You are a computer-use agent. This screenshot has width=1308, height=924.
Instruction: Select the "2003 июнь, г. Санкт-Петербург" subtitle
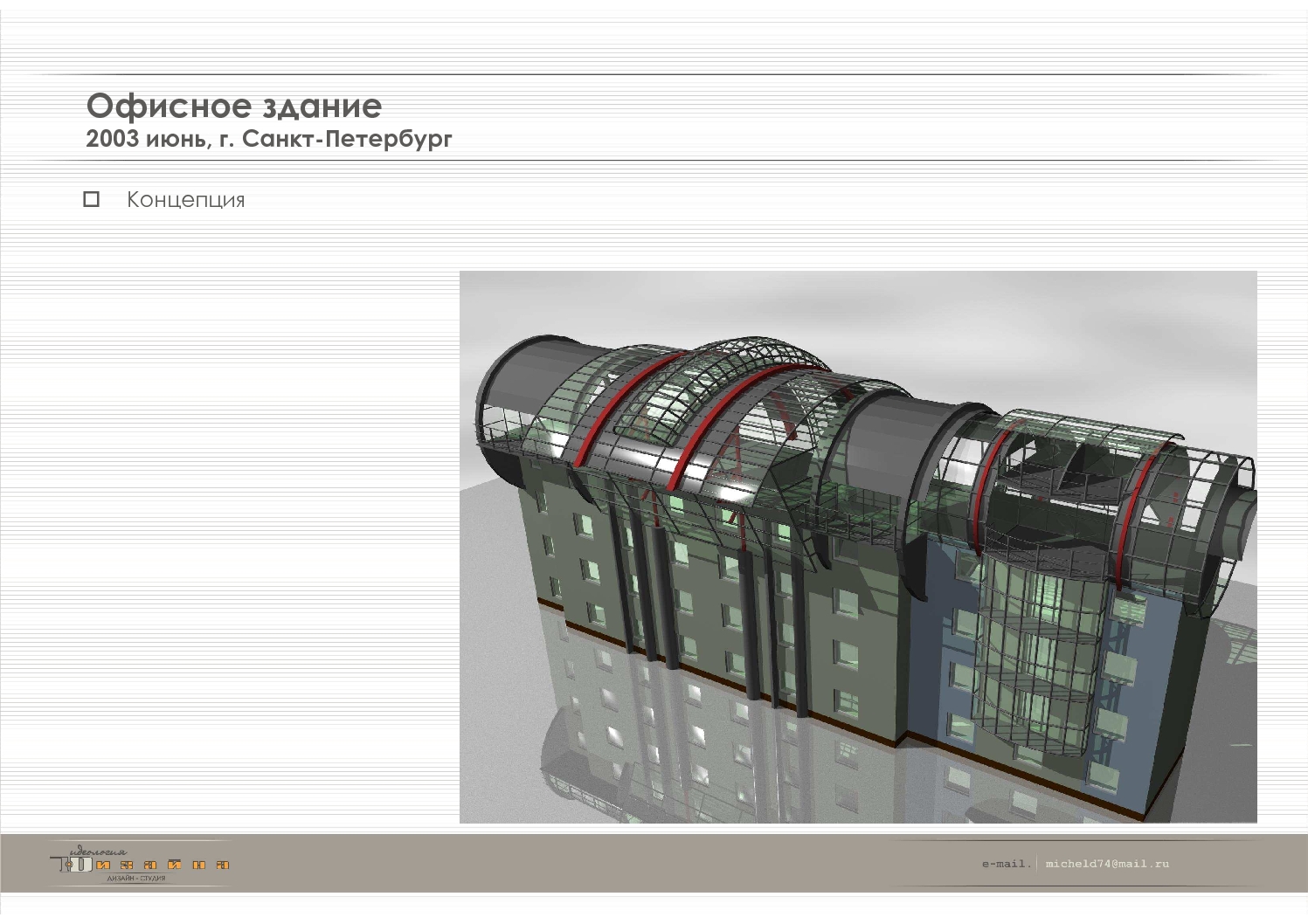coord(269,139)
